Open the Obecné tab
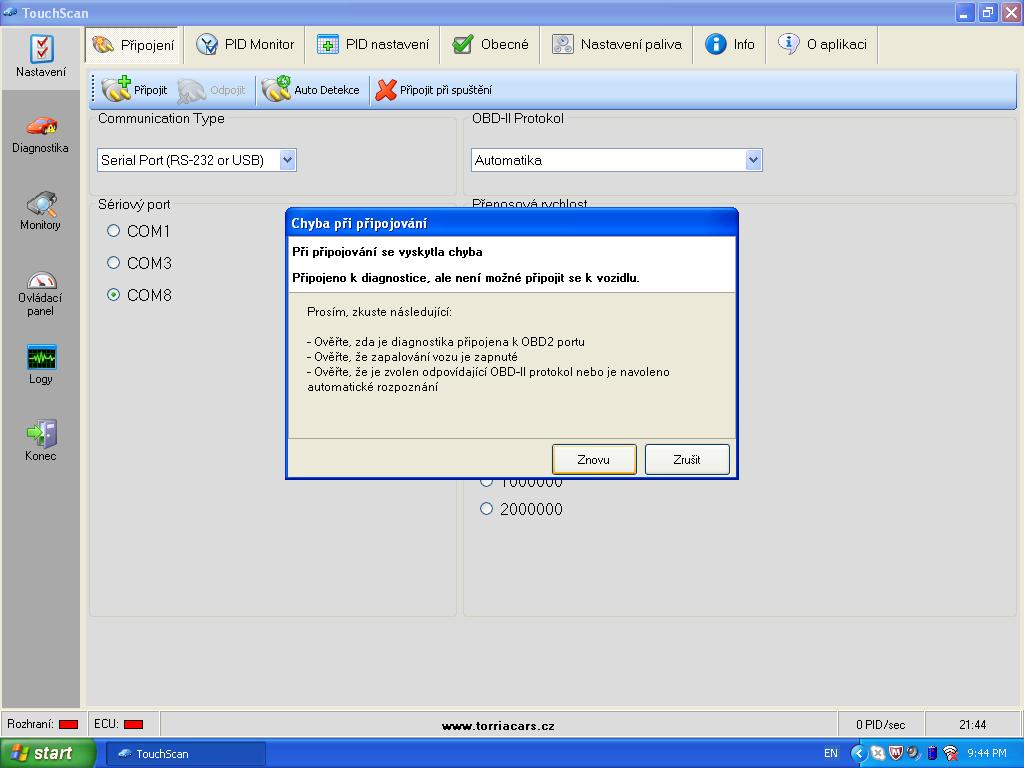The height and width of the screenshot is (768, 1024). coord(491,45)
